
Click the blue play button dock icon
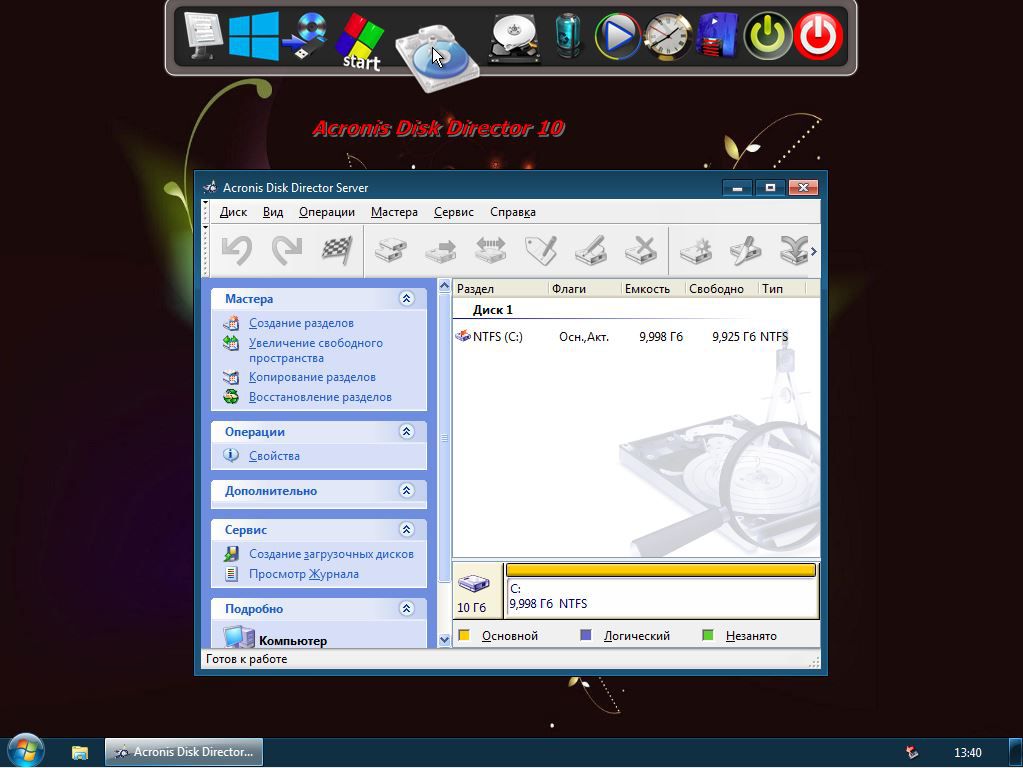617,36
